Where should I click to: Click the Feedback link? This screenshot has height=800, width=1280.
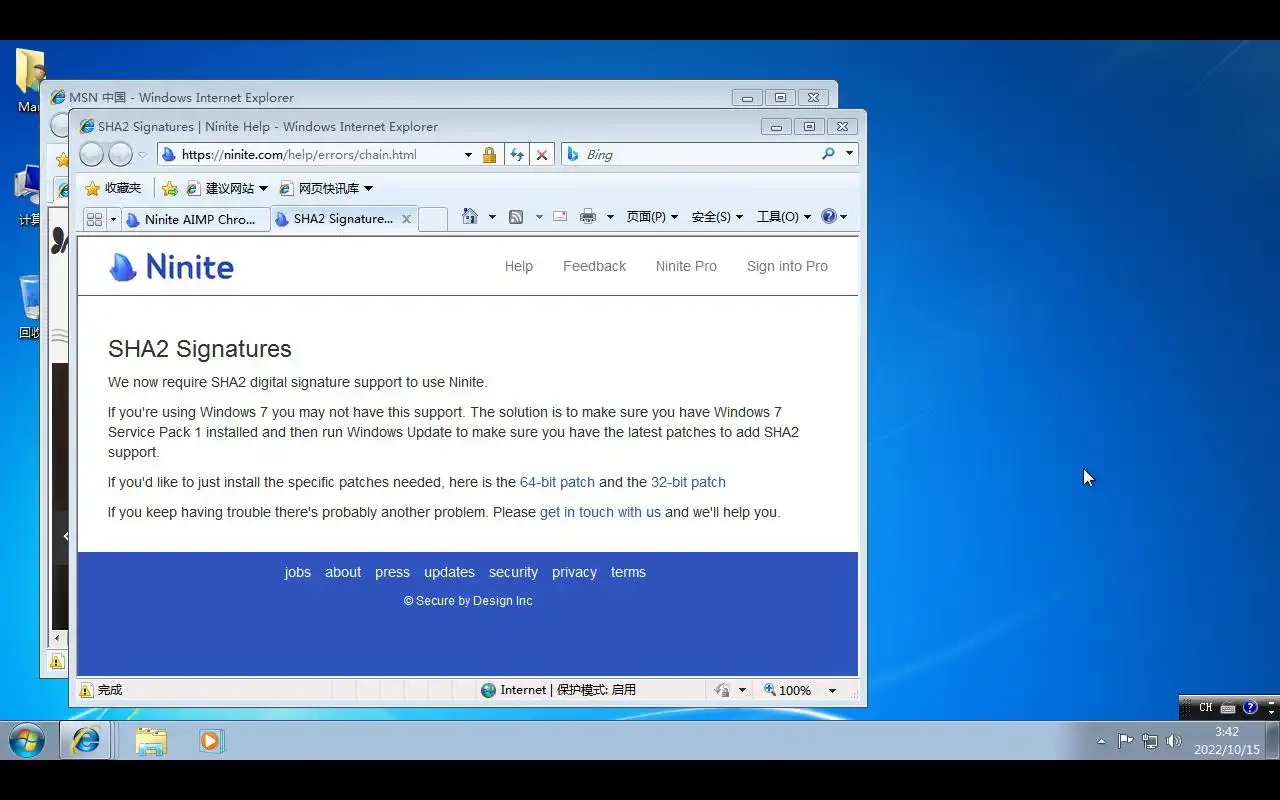coord(594,266)
